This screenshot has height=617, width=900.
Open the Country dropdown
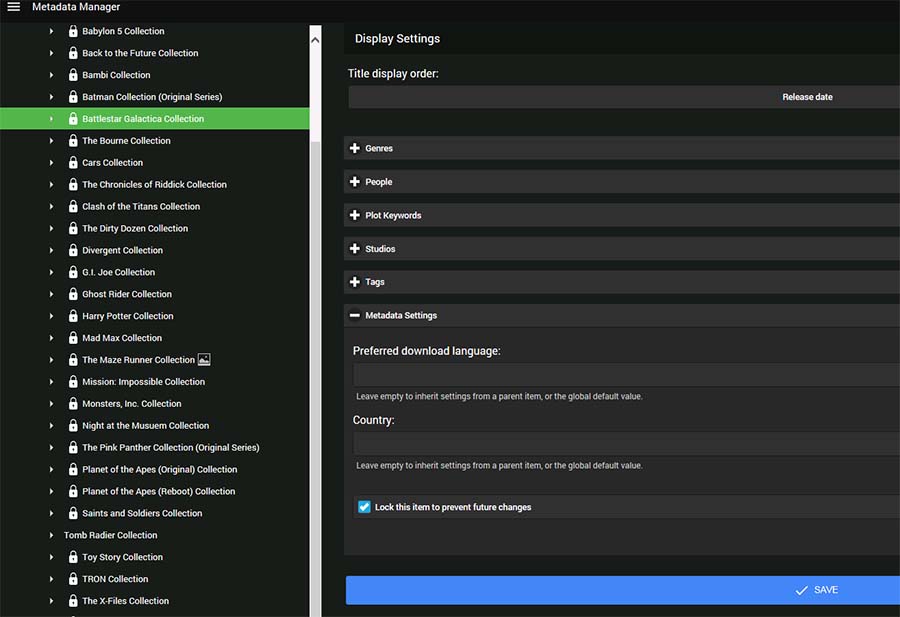[x=624, y=444]
